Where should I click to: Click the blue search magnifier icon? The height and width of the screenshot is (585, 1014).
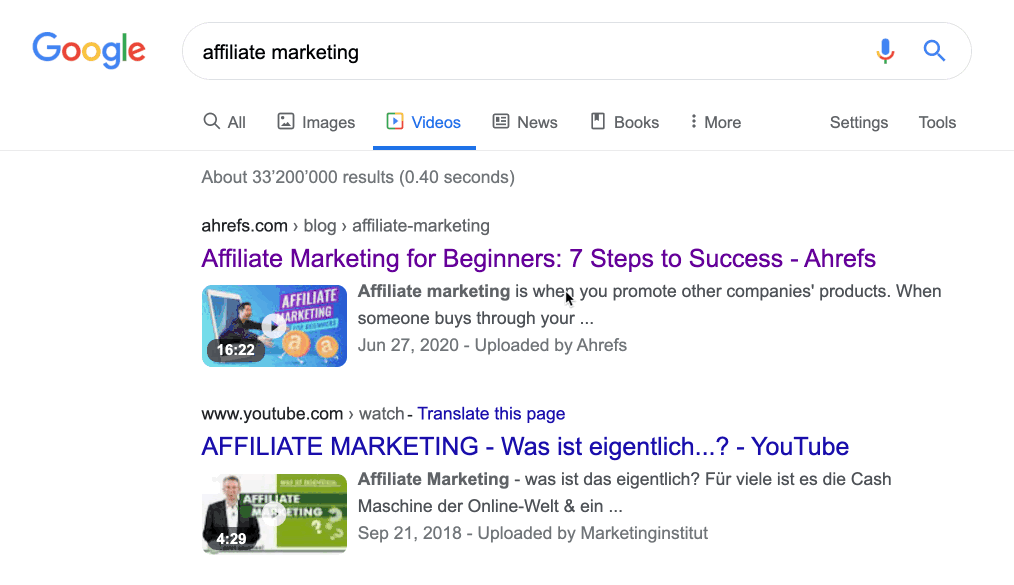click(x=934, y=51)
